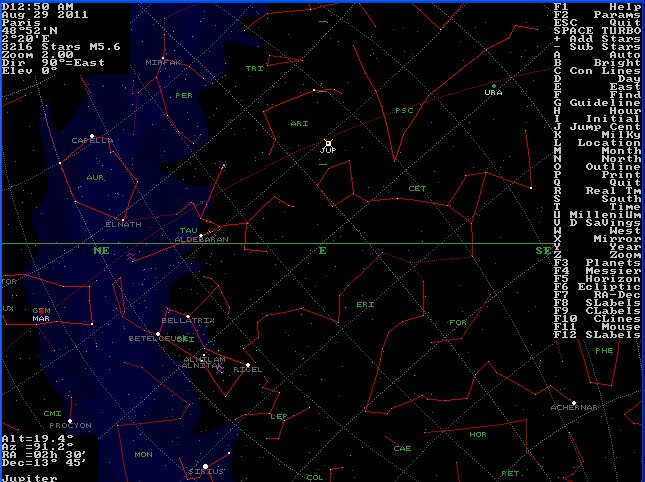645x482 pixels.
Task: Click the Rigel star dot
Action: (x=248, y=365)
